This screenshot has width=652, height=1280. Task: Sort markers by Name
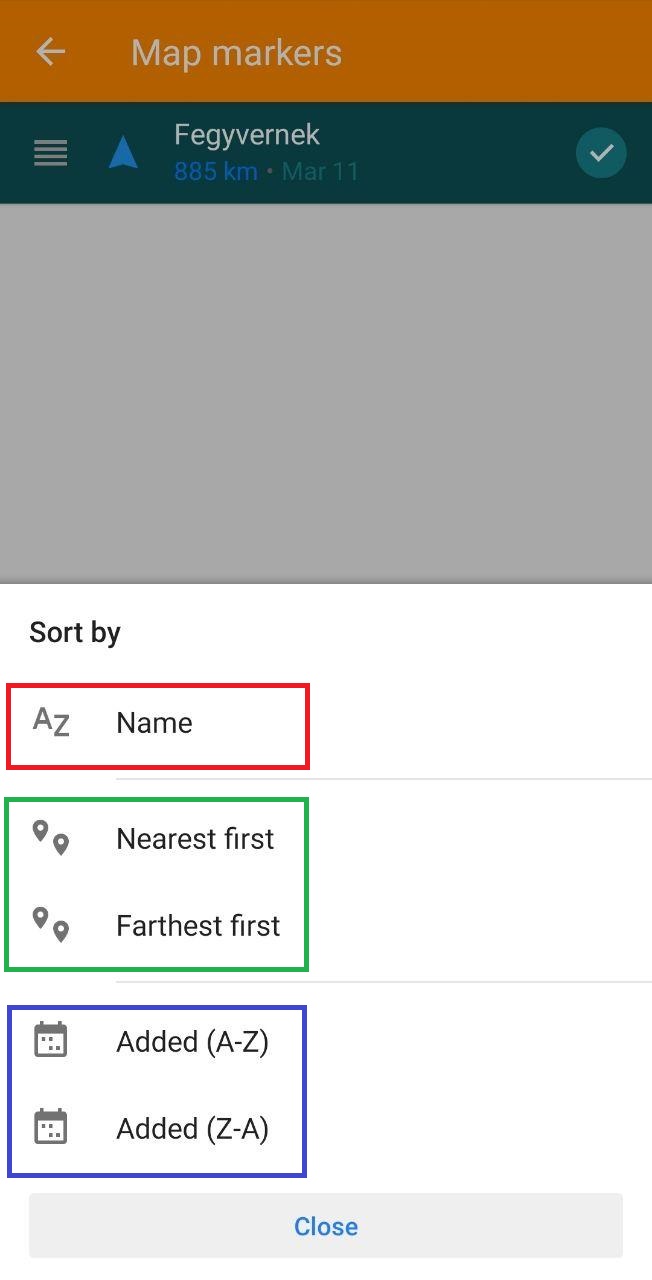(155, 723)
